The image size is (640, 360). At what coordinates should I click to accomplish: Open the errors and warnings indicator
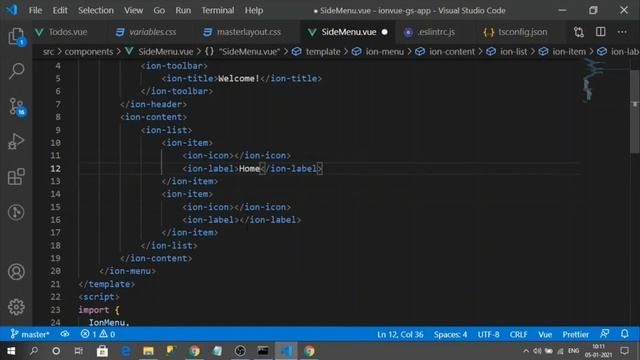(98, 334)
